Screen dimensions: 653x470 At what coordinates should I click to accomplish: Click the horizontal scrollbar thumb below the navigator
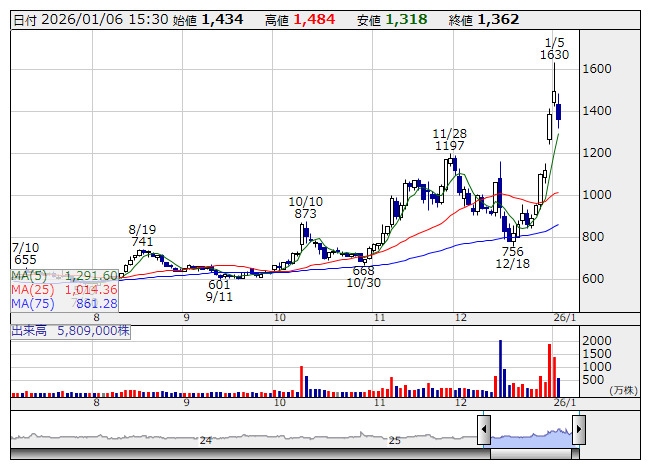[x=537, y=453]
